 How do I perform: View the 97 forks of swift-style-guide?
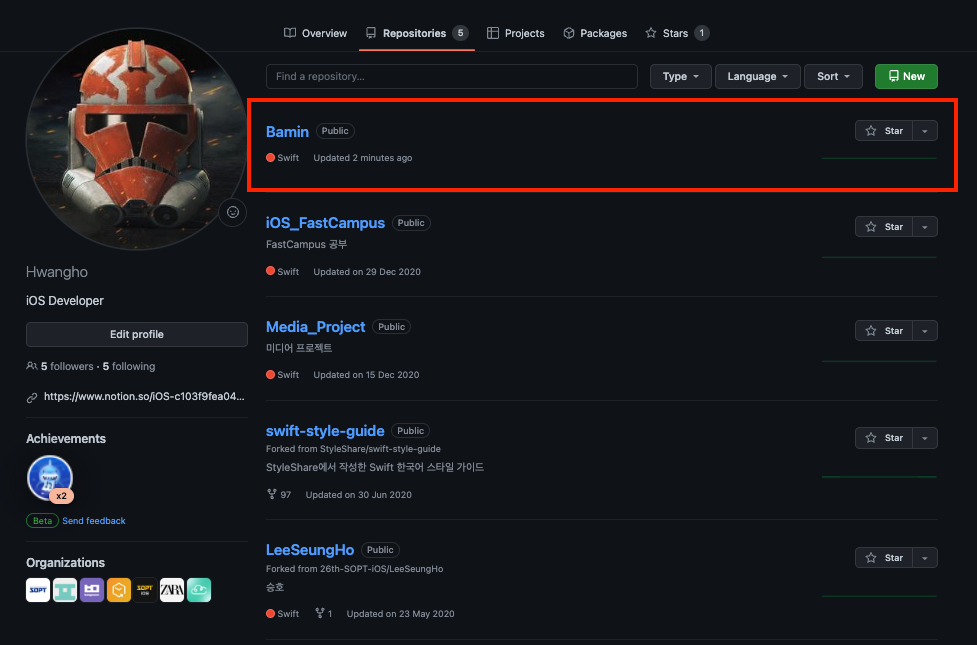pos(279,495)
